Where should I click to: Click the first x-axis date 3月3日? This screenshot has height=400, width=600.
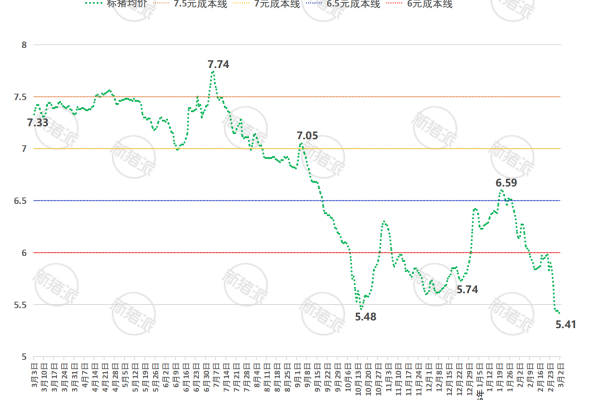point(33,379)
